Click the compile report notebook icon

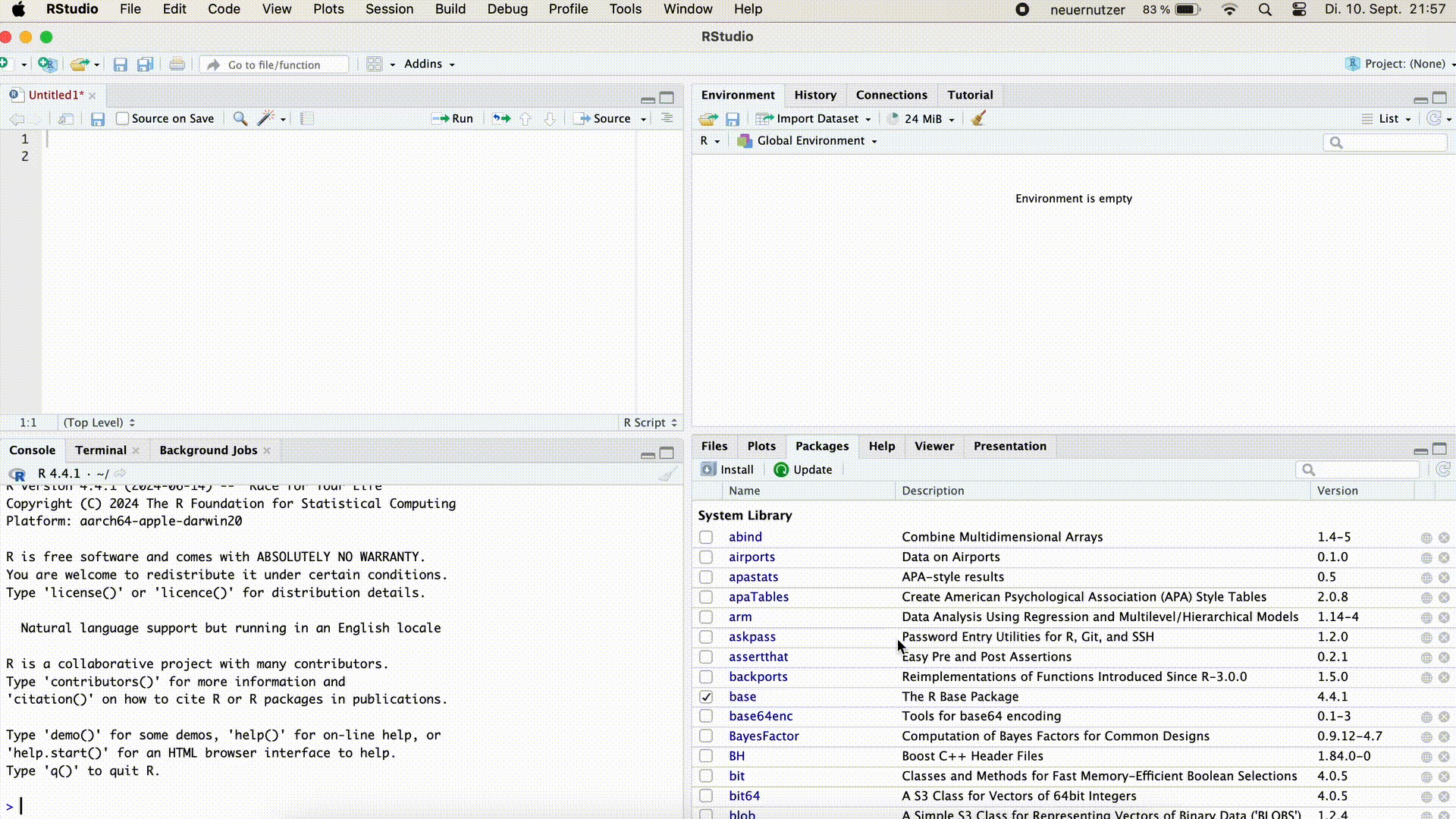(307, 118)
